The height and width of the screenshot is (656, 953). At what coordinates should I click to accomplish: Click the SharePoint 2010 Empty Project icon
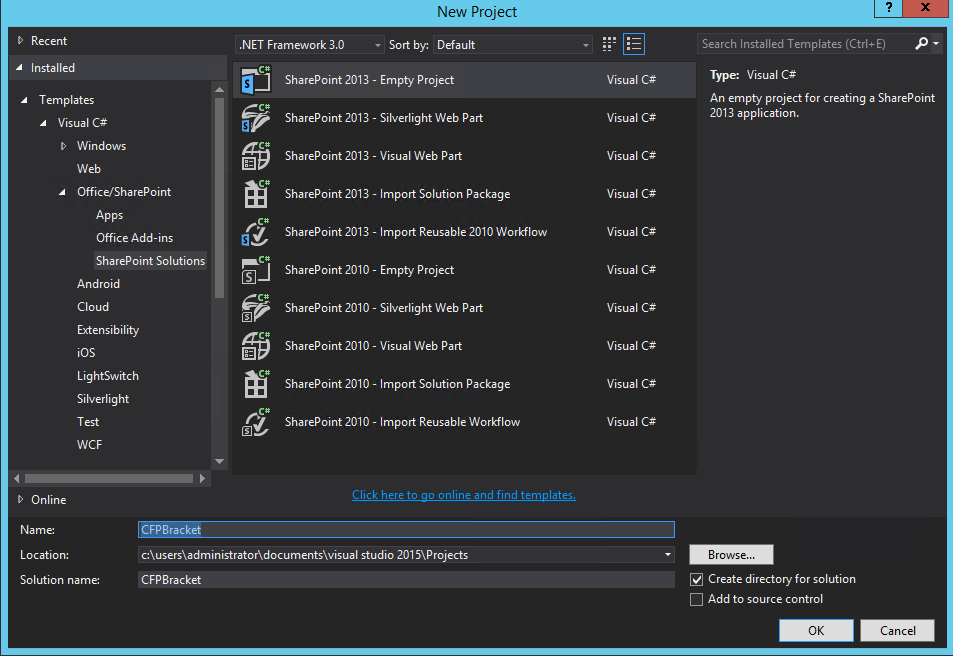256,270
